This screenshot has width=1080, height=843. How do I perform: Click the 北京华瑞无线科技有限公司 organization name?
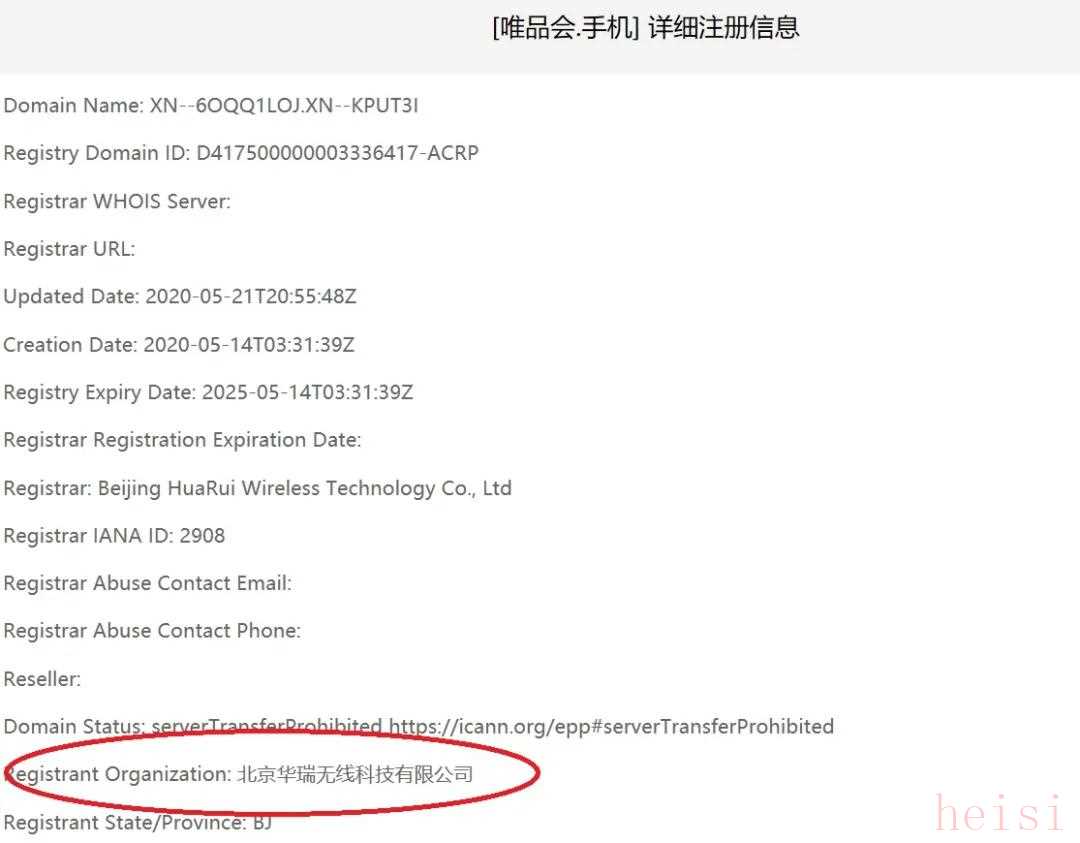[355, 775]
